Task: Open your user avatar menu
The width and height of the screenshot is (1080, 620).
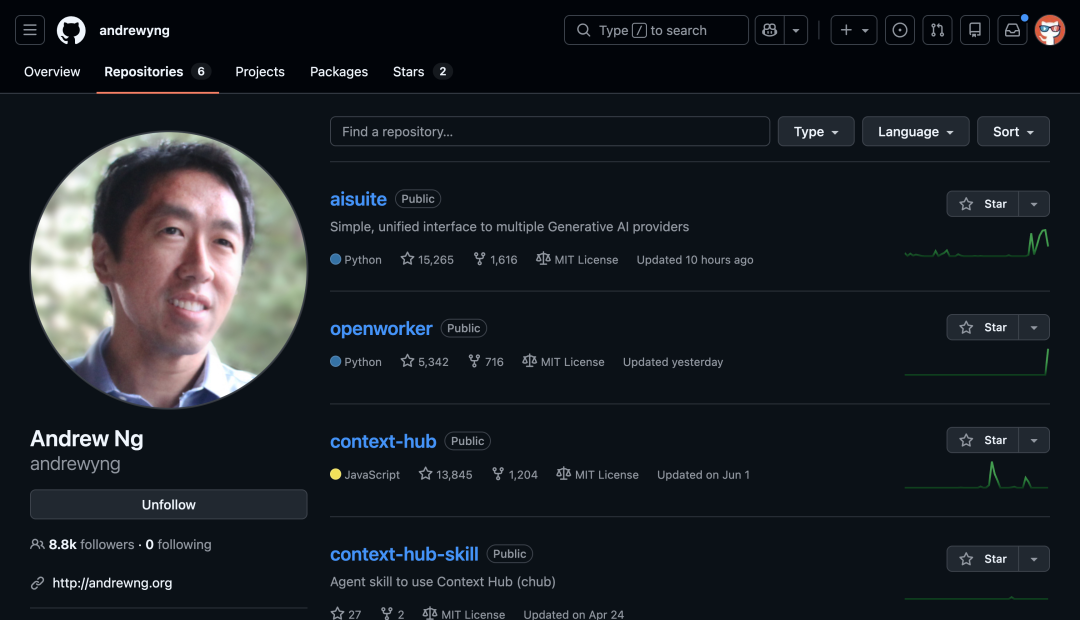Action: 1050,30
